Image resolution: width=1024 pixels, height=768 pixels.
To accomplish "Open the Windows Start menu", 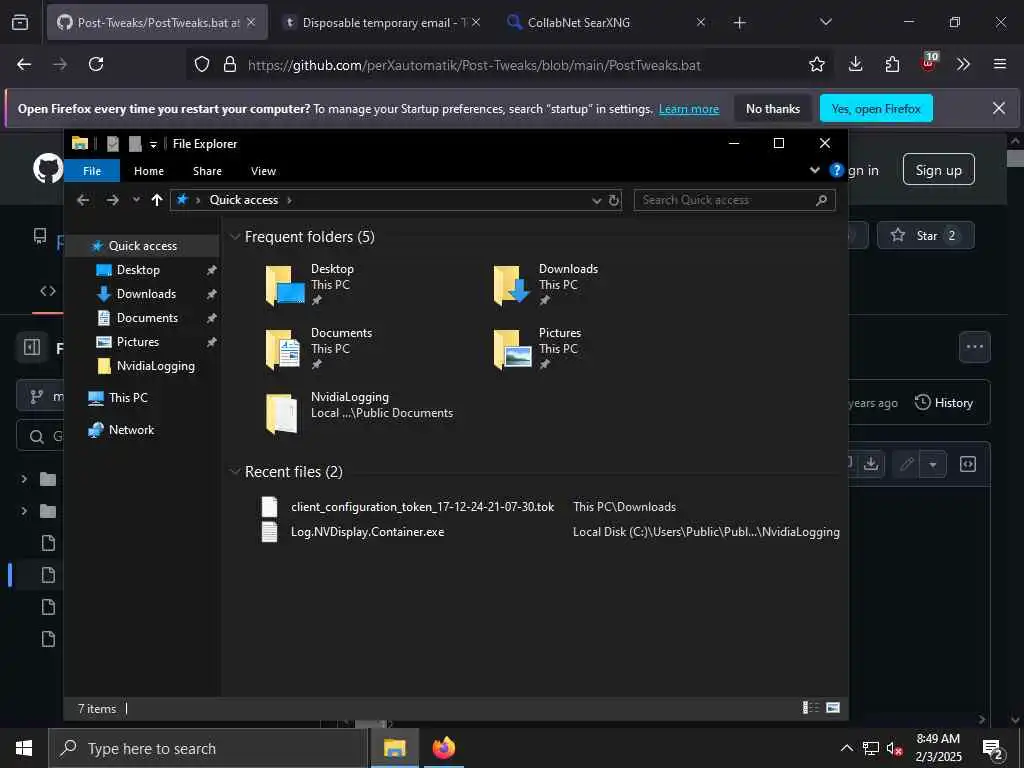I will click(x=24, y=748).
